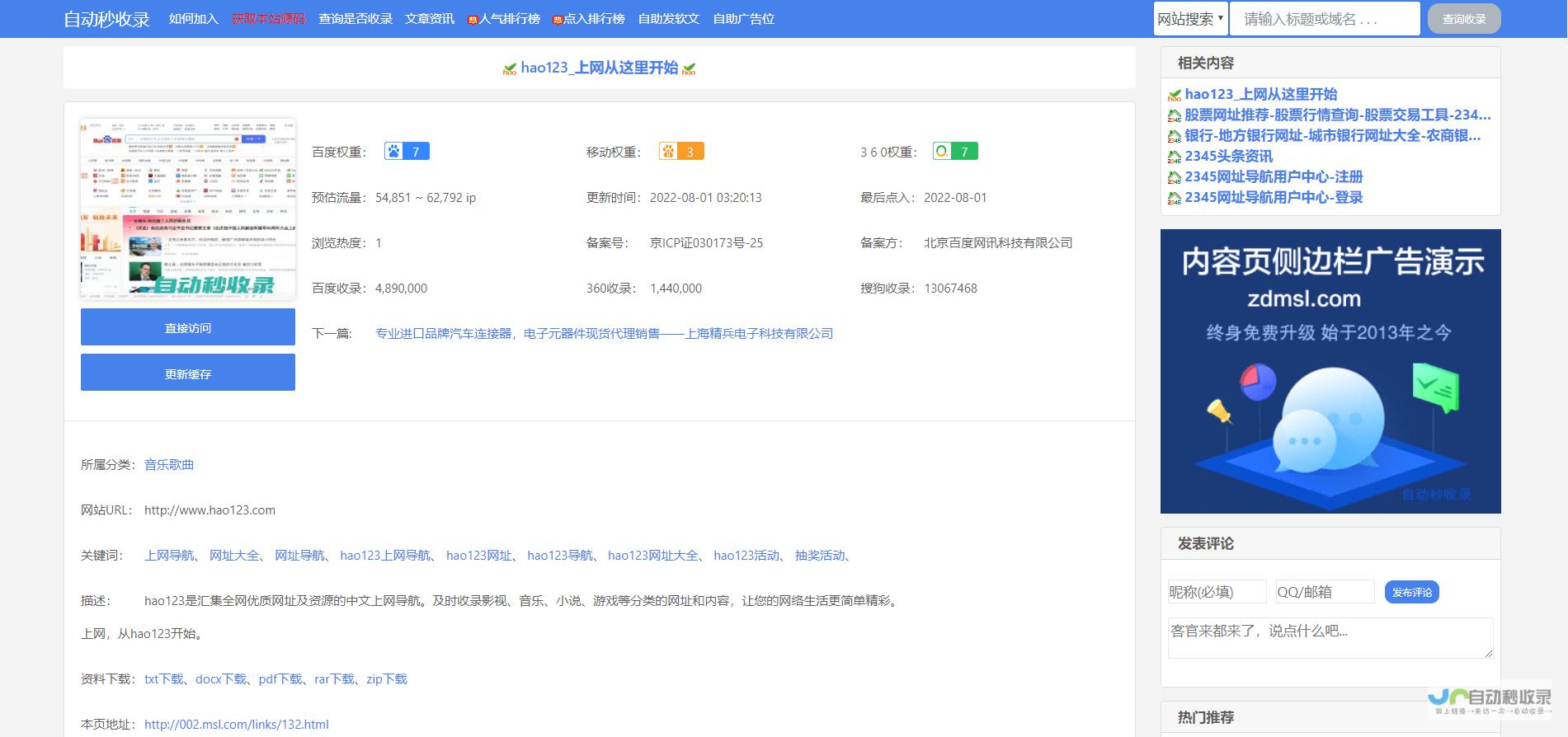Click the mobile weight orange paw badge
1568x737 pixels.
click(681, 152)
